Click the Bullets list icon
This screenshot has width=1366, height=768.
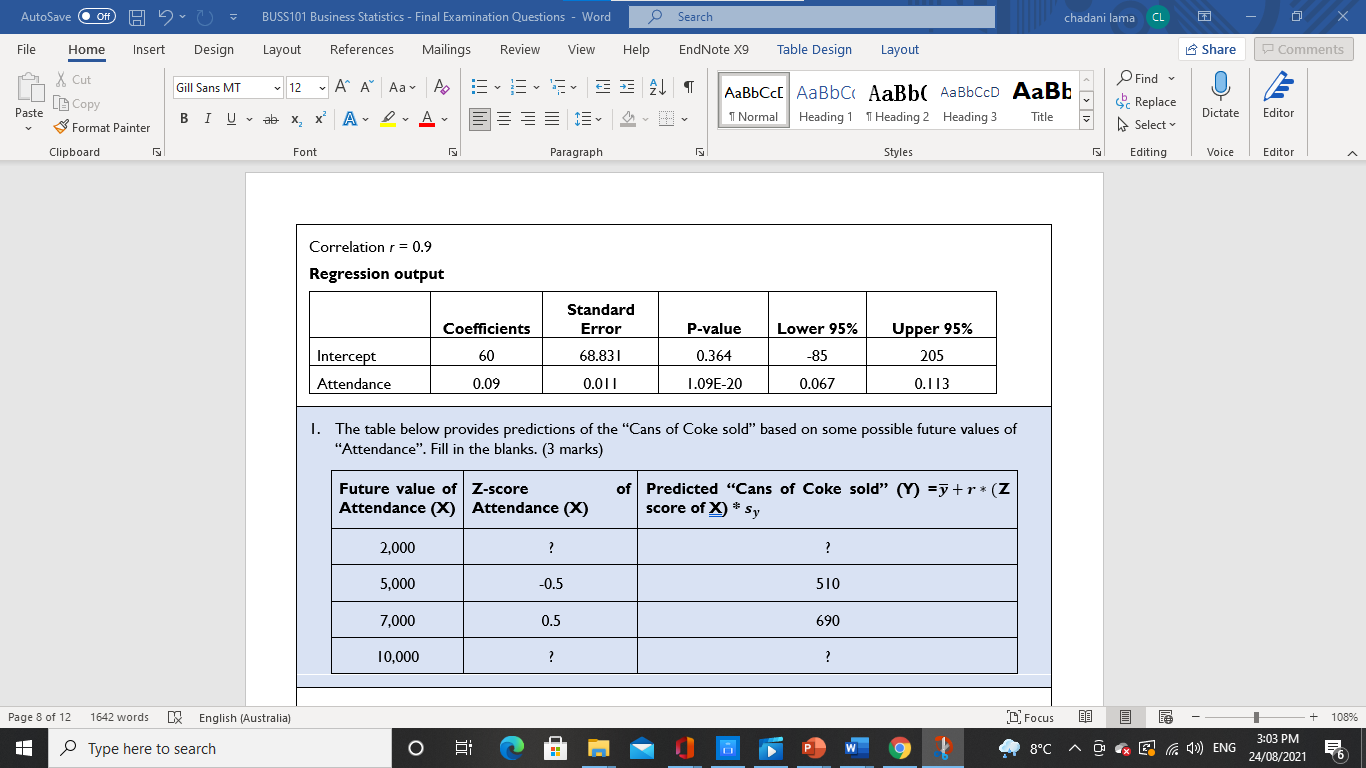pyautogui.click(x=478, y=88)
